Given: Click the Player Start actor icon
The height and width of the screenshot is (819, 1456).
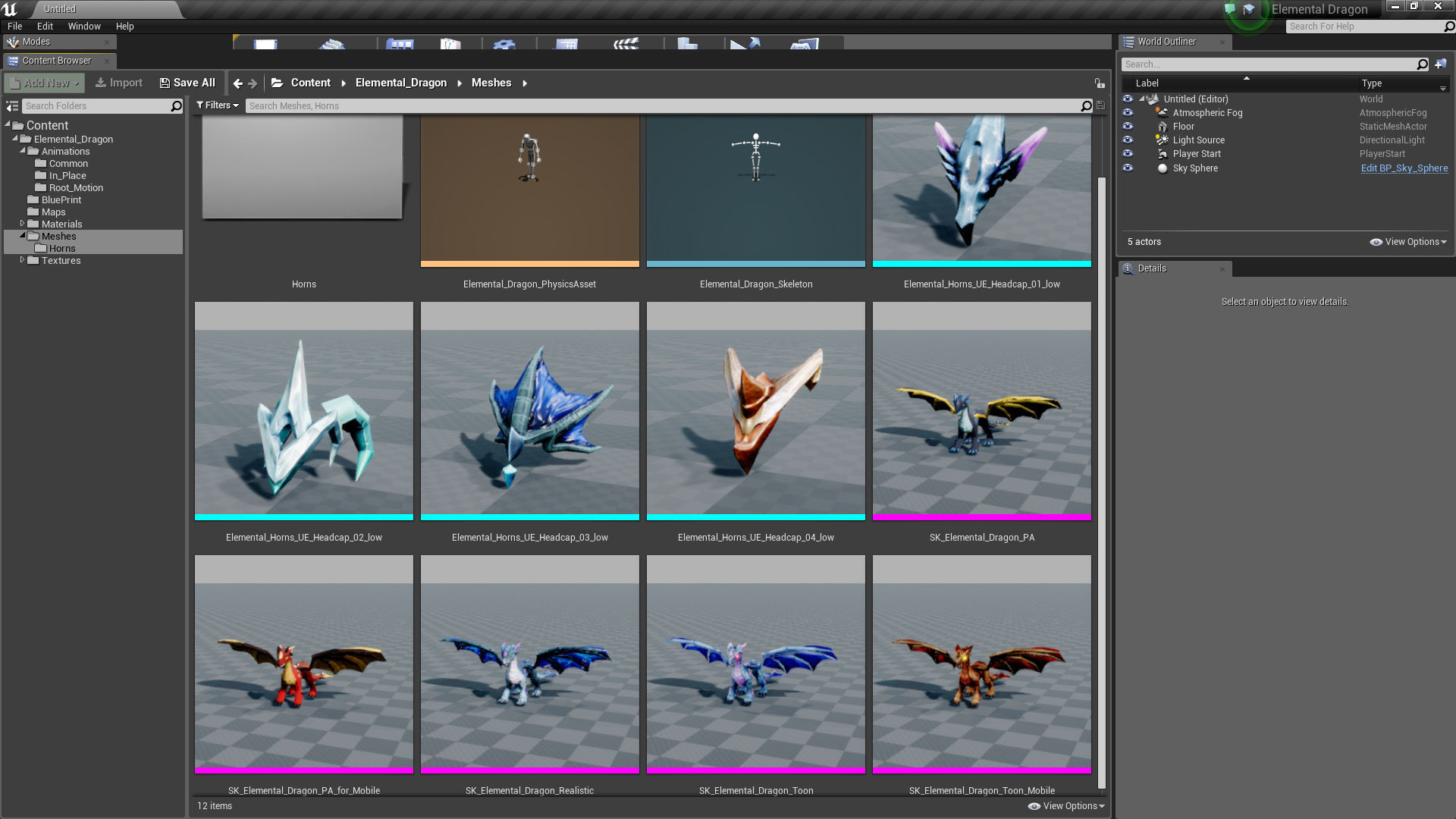Looking at the screenshot, I should 1163,154.
